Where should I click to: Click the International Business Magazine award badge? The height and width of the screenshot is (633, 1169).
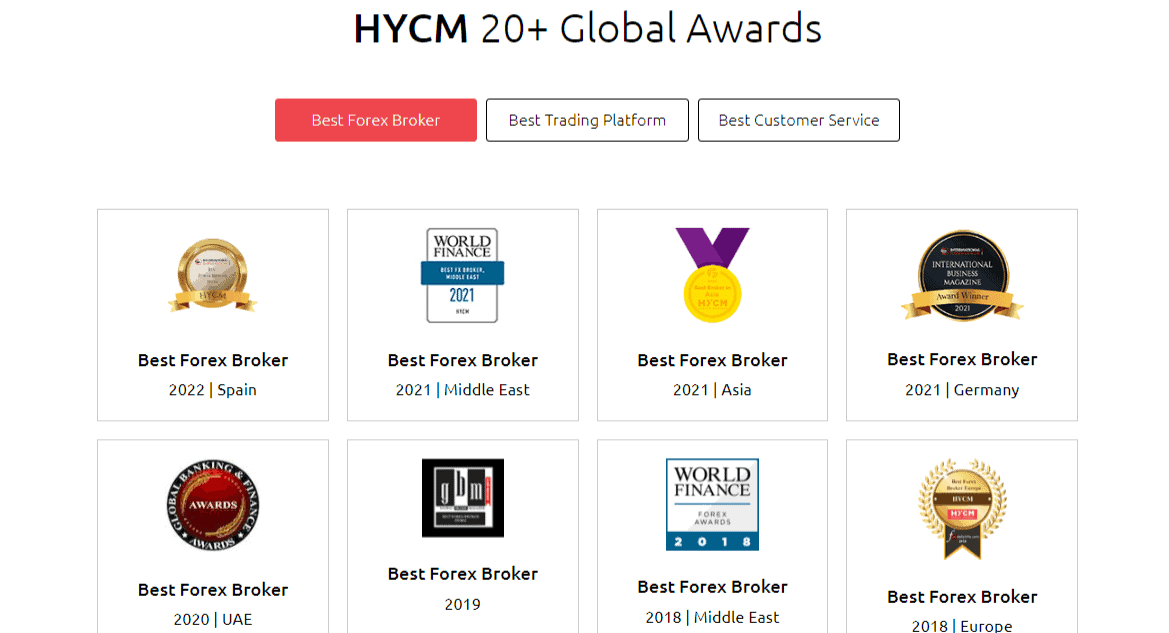(962, 275)
